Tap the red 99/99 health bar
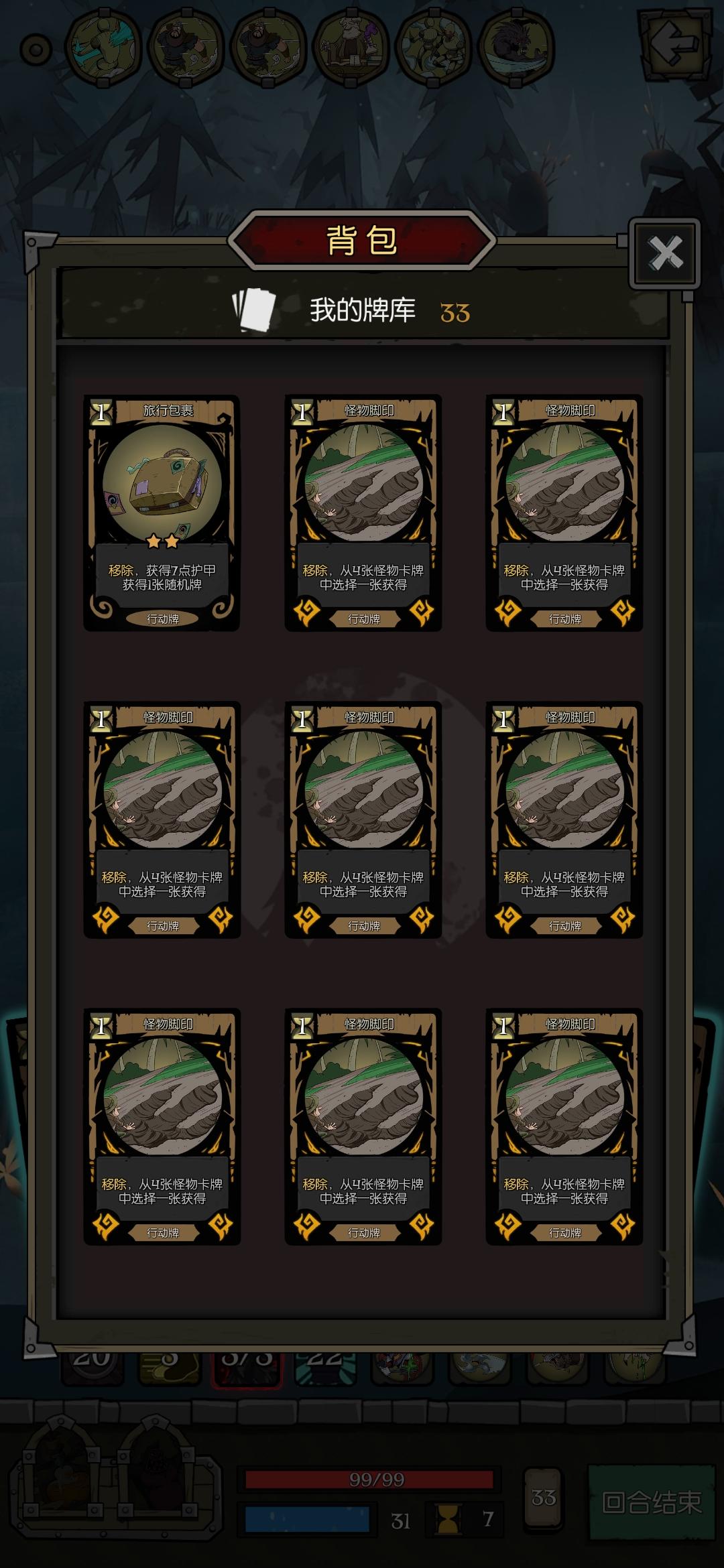The image size is (724, 1568). (x=369, y=1480)
